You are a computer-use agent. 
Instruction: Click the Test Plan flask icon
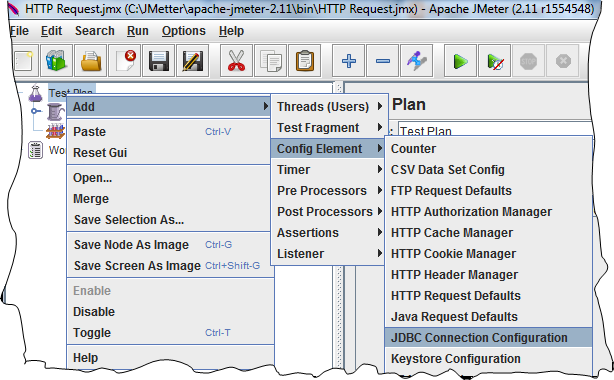click(35, 93)
